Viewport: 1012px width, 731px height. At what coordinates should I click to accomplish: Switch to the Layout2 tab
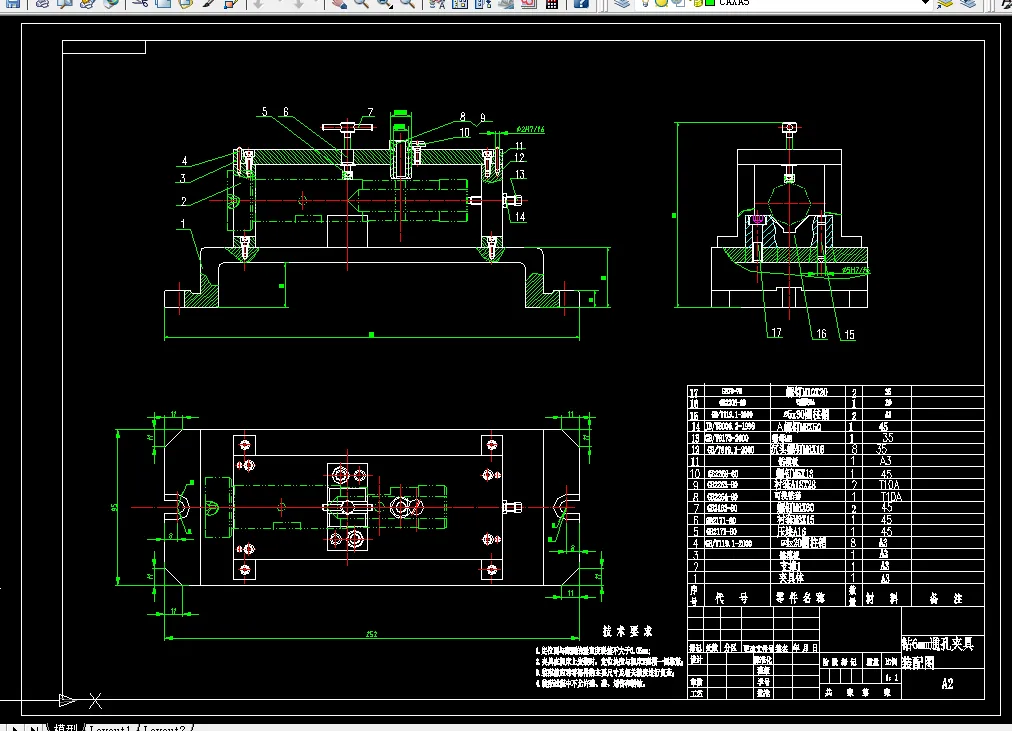pyautogui.click(x=164, y=727)
